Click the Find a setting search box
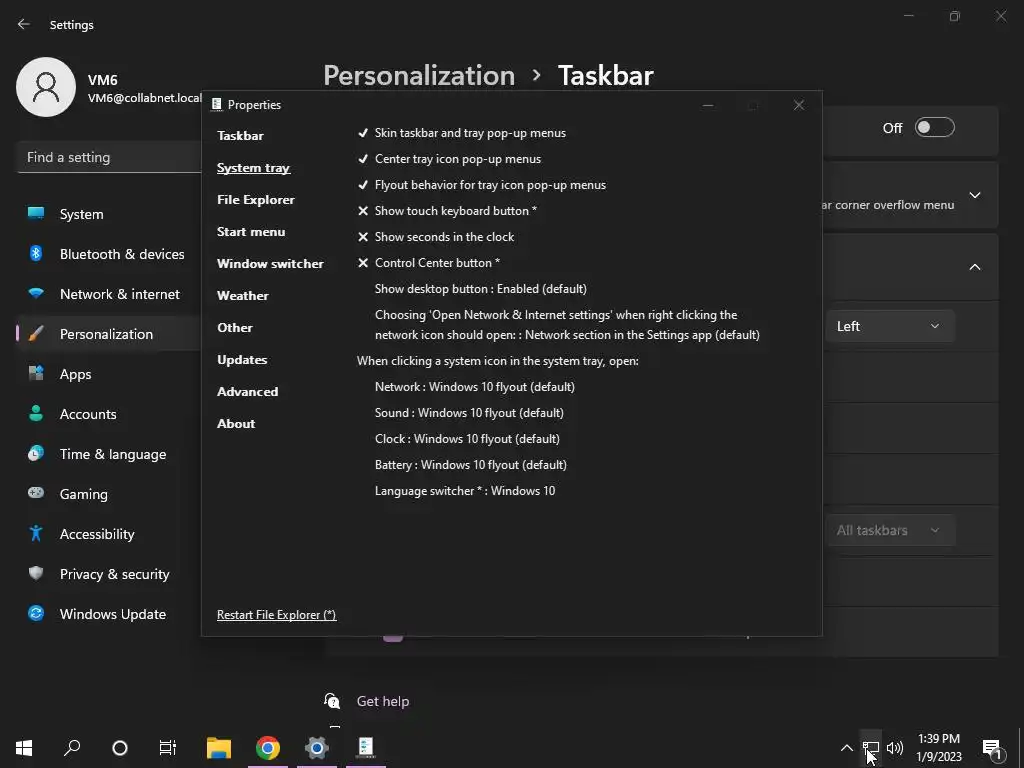 point(109,157)
